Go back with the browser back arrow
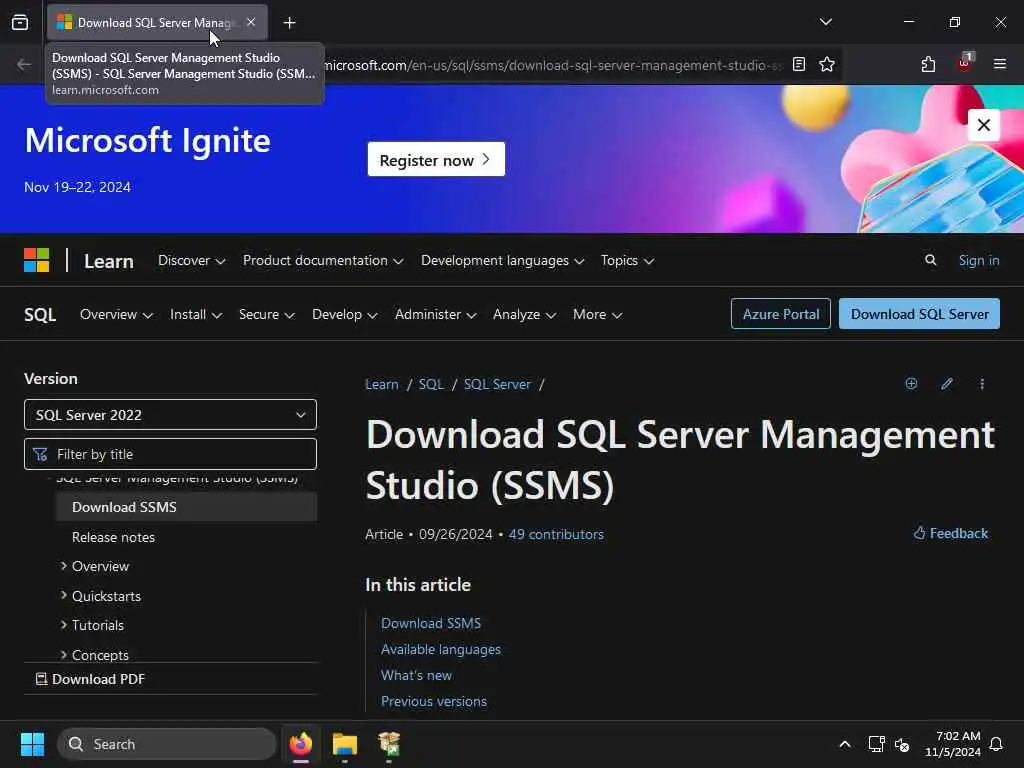Image resolution: width=1024 pixels, height=768 pixels. [x=24, y=64]
